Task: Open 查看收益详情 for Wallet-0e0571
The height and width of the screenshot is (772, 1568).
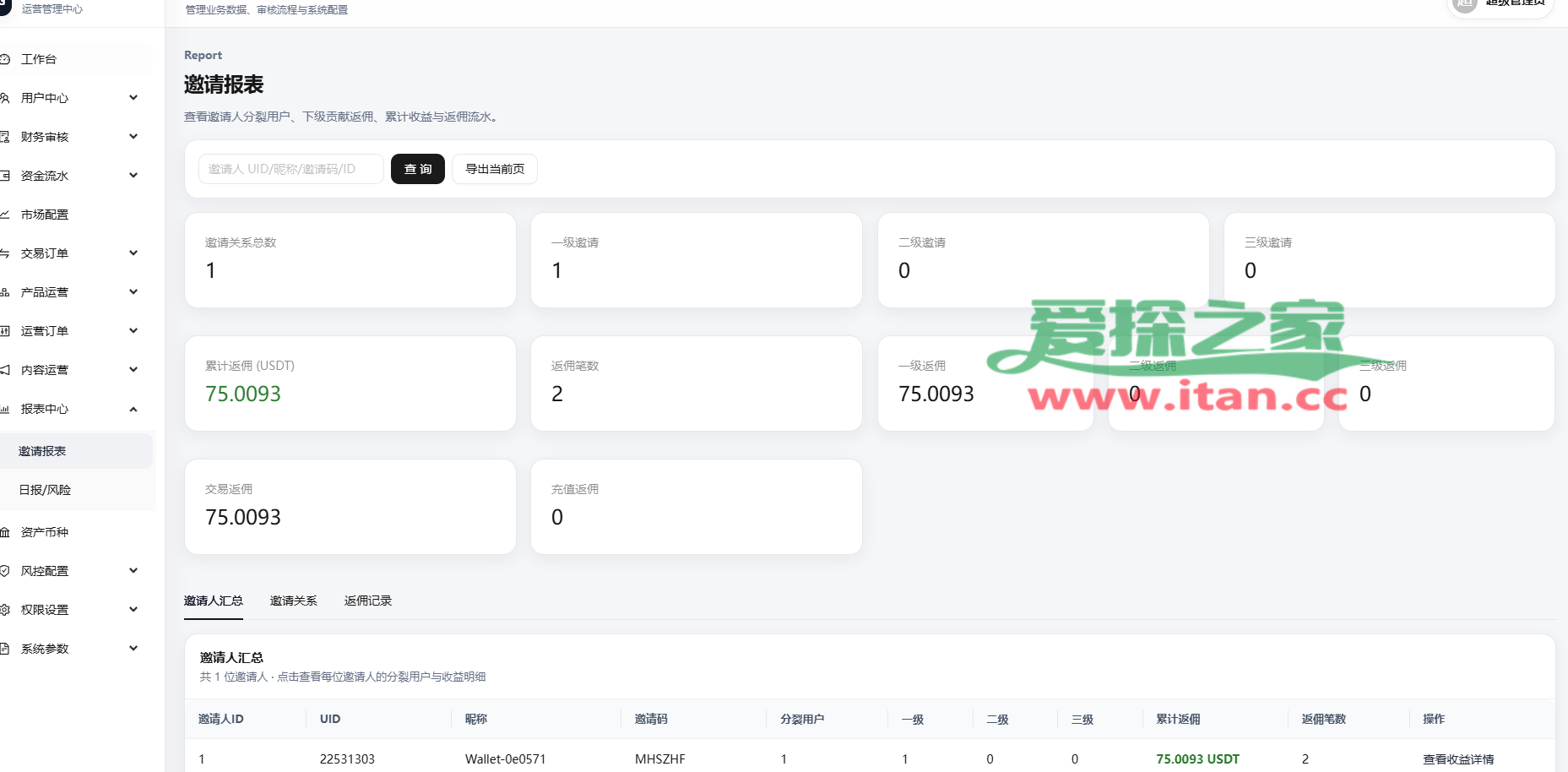Action: point(1458,759)
